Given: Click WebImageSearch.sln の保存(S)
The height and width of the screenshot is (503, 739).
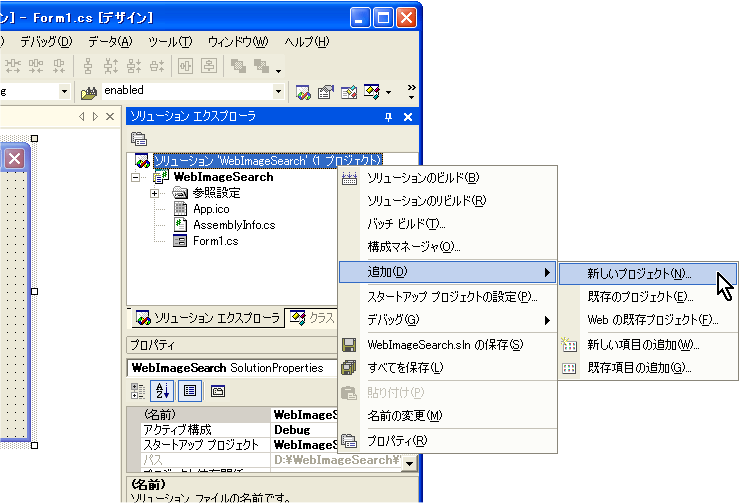Looking at the screenshot, I should [x=448, y=345].
